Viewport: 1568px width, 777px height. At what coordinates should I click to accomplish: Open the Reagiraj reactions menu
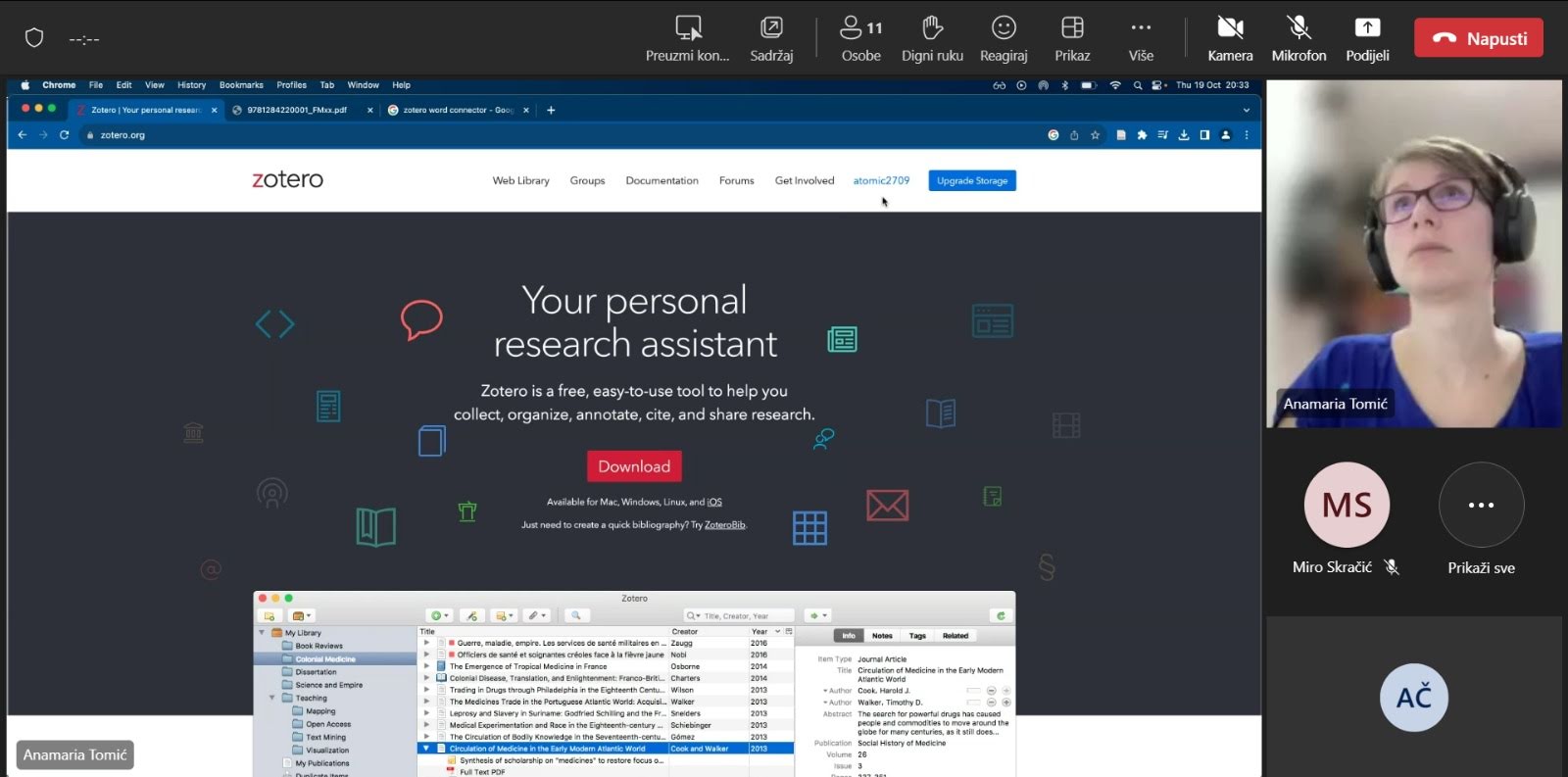coord(1004,39)
